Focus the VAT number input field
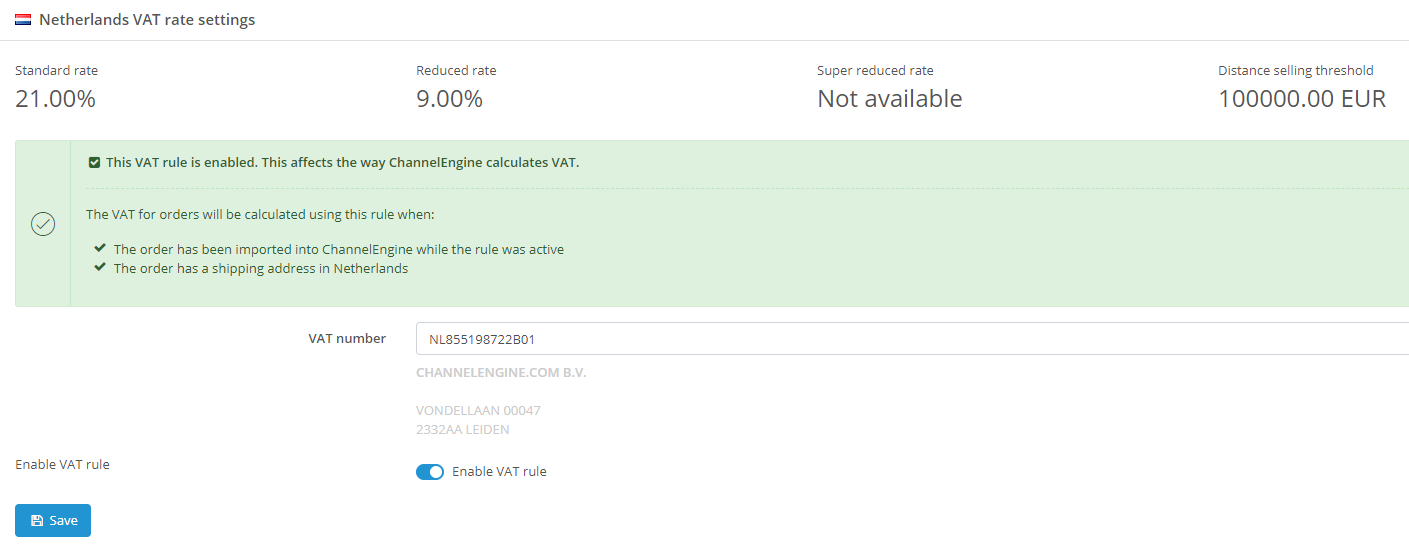The width and height of the screenshot is (1409, 549). tap(912, 339)
